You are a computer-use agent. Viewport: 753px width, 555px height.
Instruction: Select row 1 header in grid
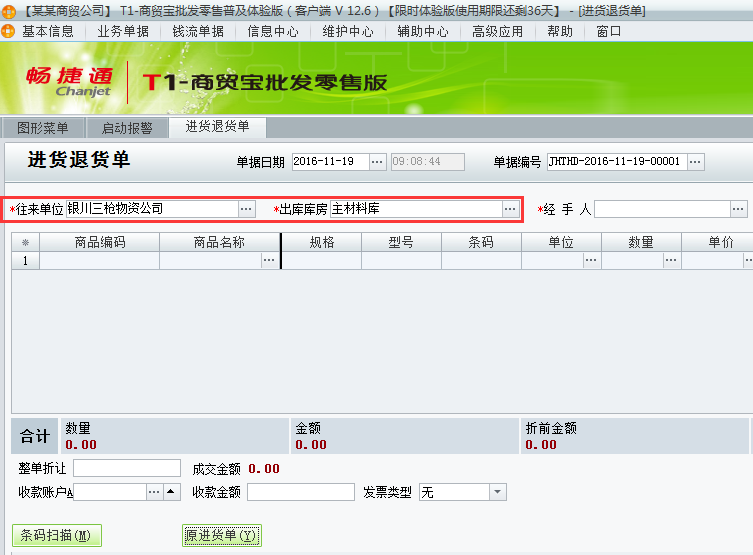[25, 260]
